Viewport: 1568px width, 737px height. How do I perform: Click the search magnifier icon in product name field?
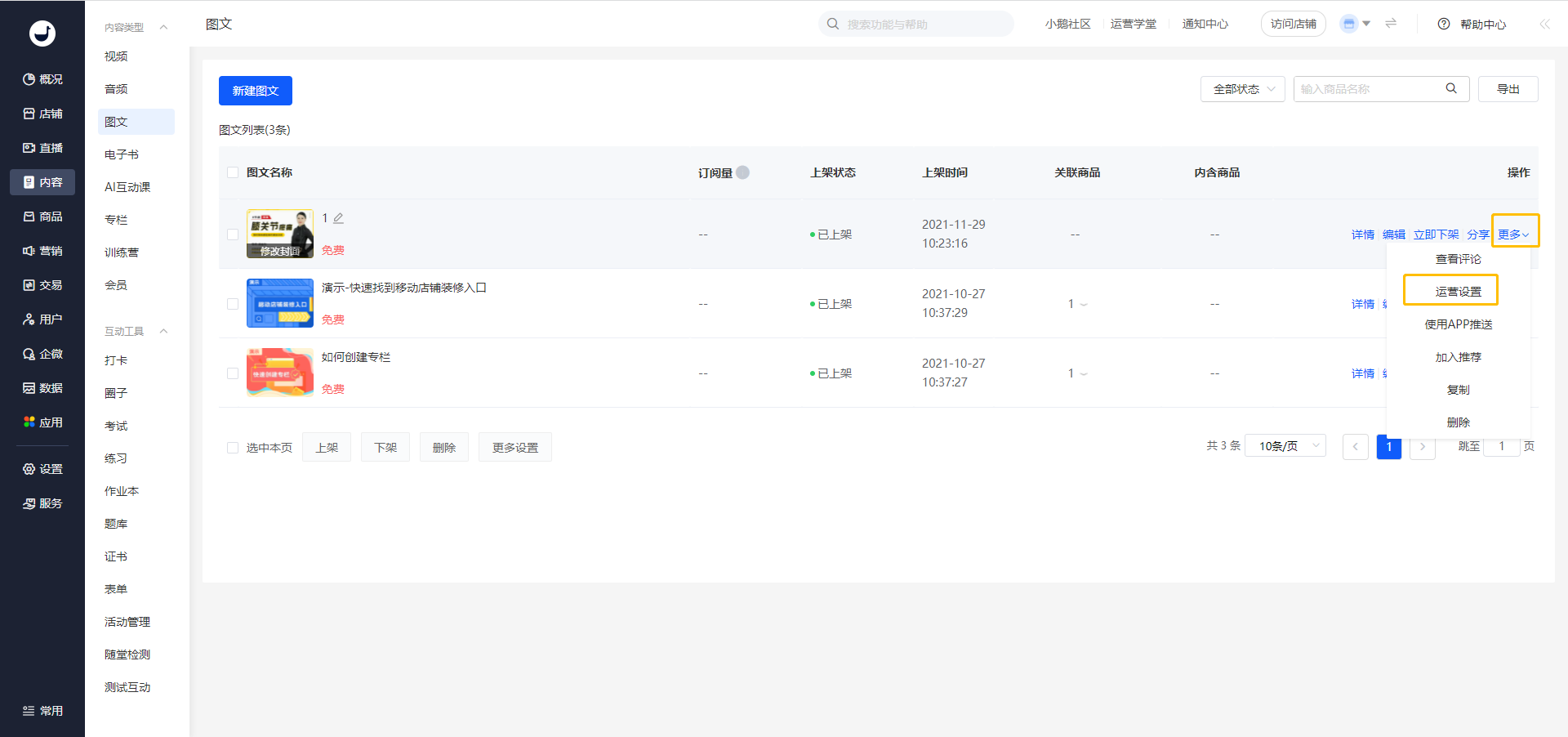point(1451,89)
